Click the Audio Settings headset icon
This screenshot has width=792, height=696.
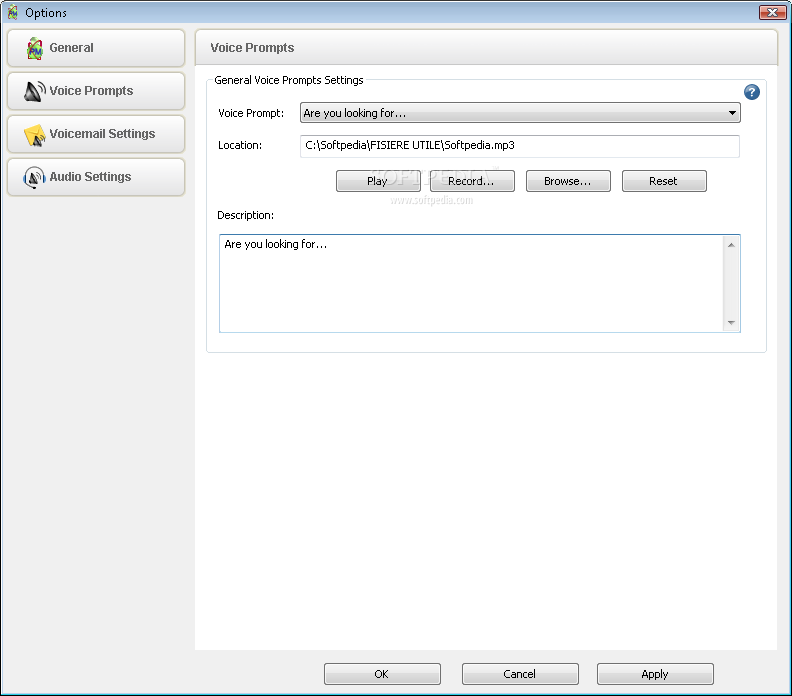pos(34,177)
